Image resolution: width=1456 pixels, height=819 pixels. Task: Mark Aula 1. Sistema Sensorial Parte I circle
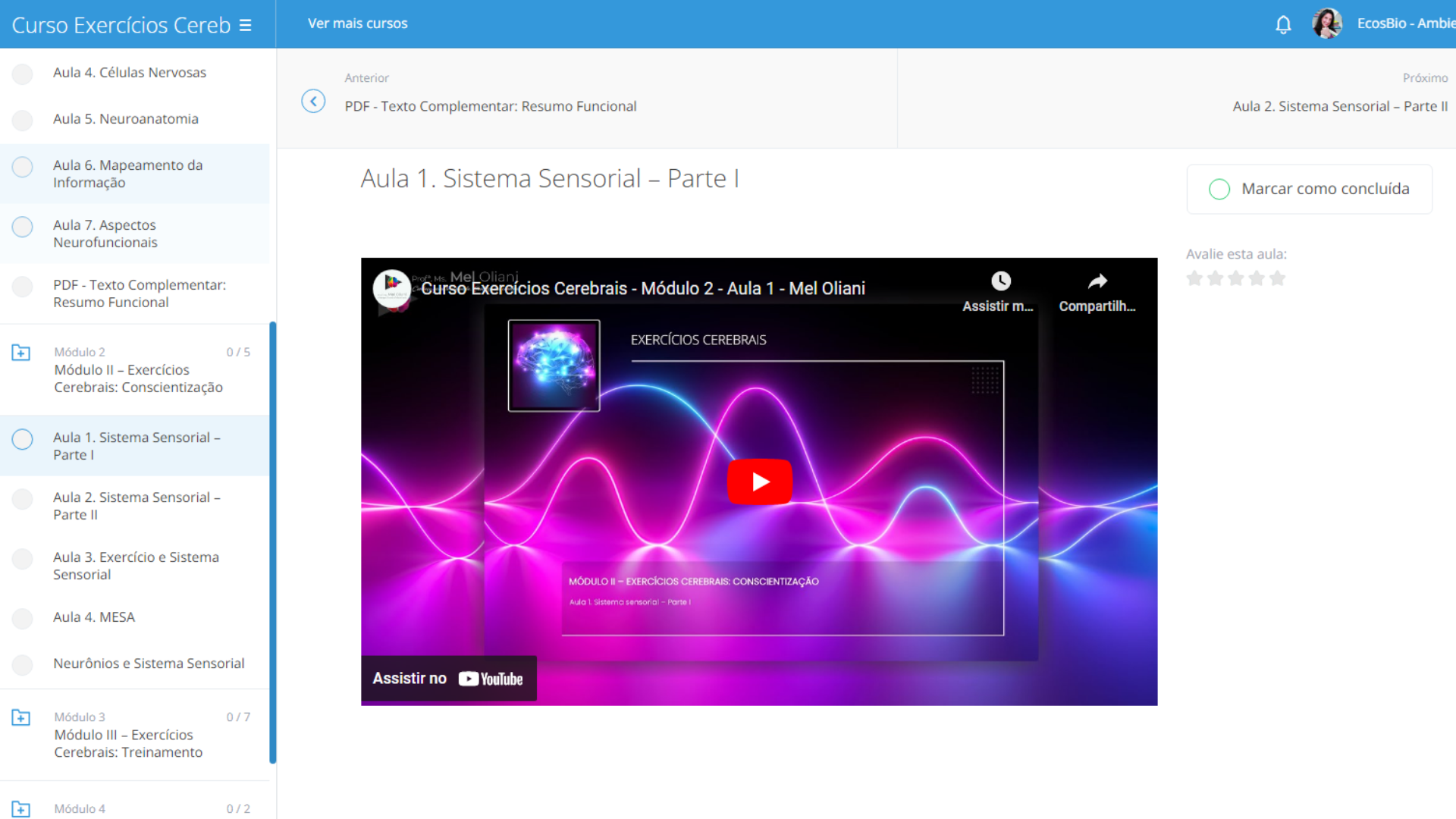coord(23,439)
